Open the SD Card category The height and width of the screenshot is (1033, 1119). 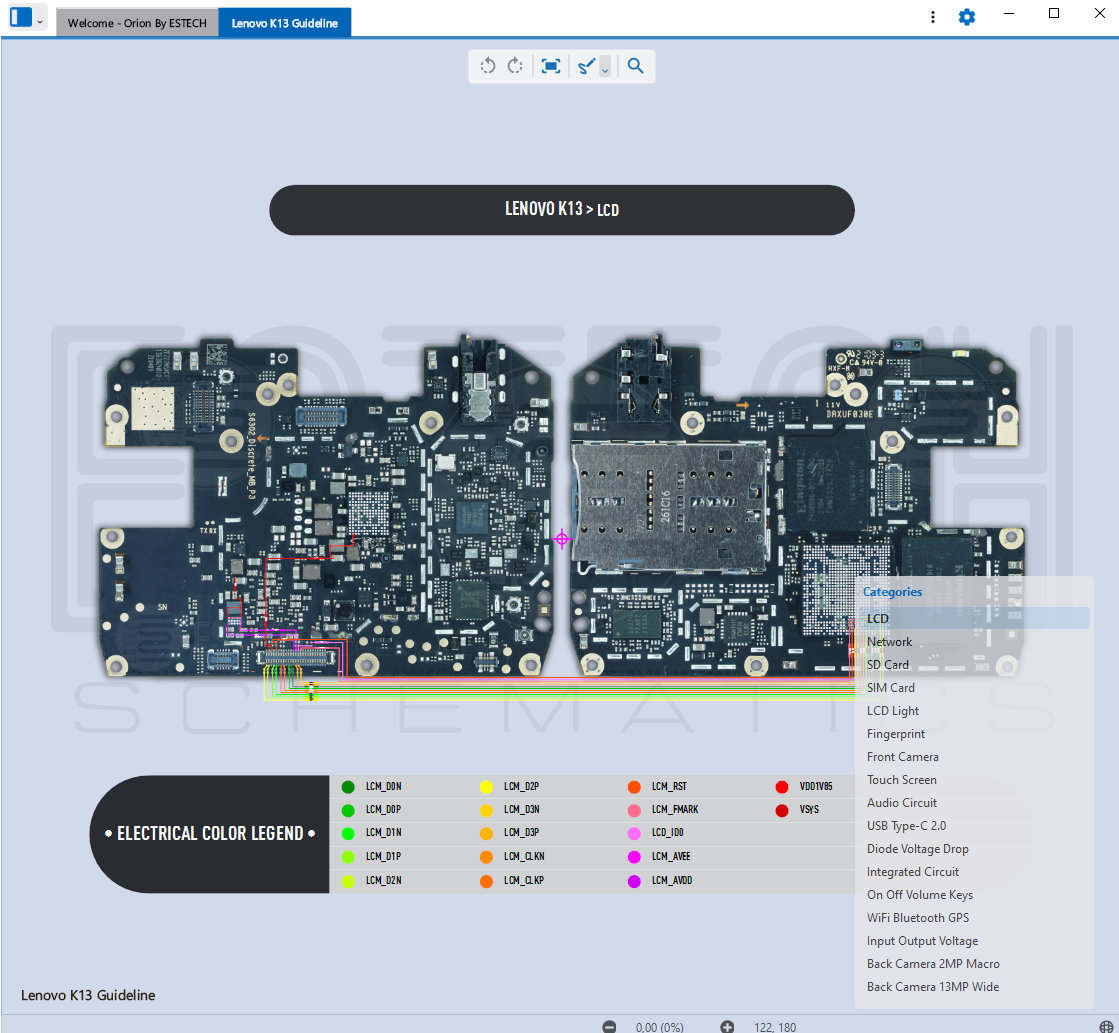(974, 665)
